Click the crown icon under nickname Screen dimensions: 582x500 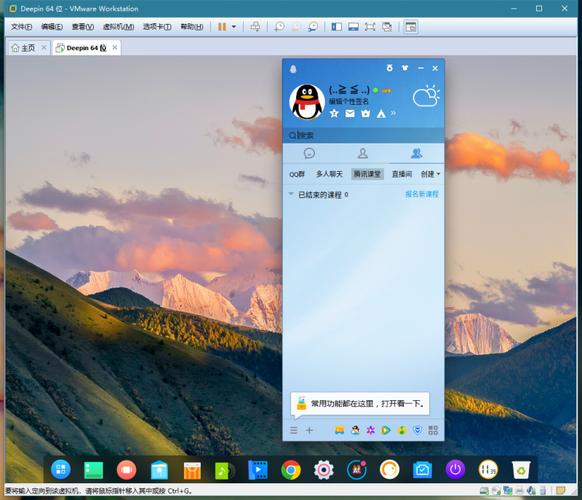coord(366,113)
